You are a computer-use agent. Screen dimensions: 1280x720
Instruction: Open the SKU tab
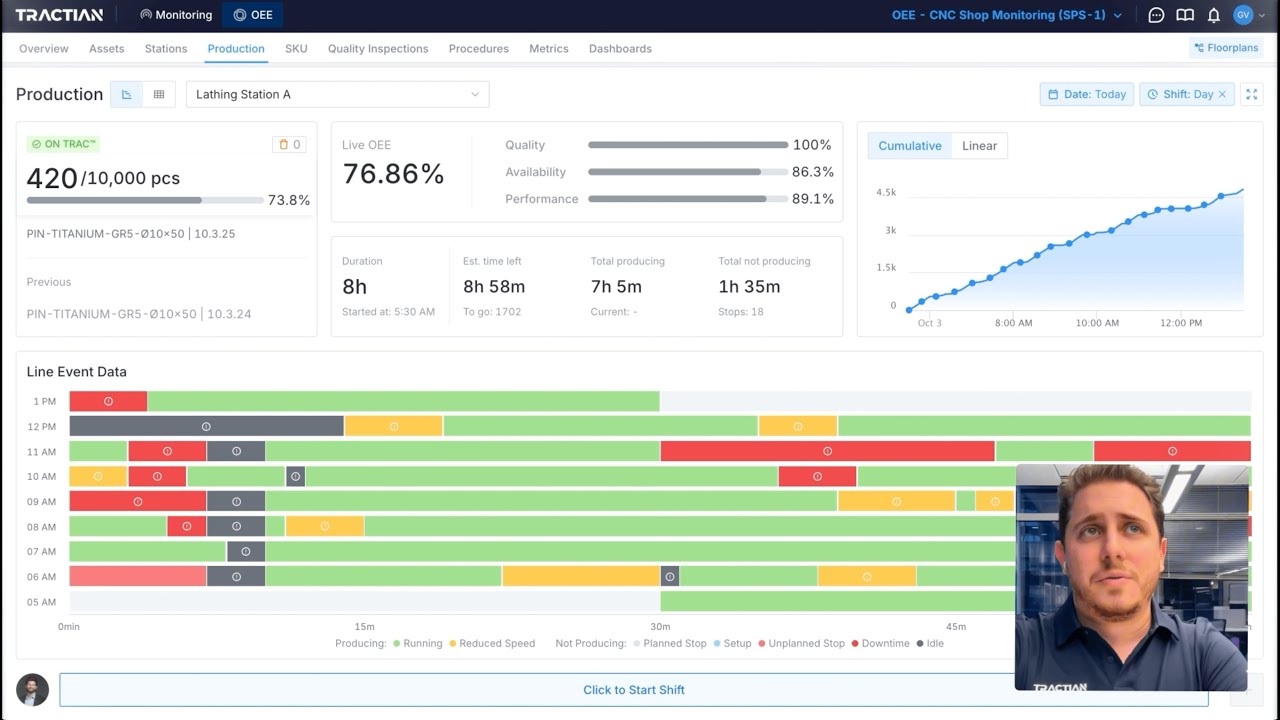pyautogui.click(x=296, y=48)
